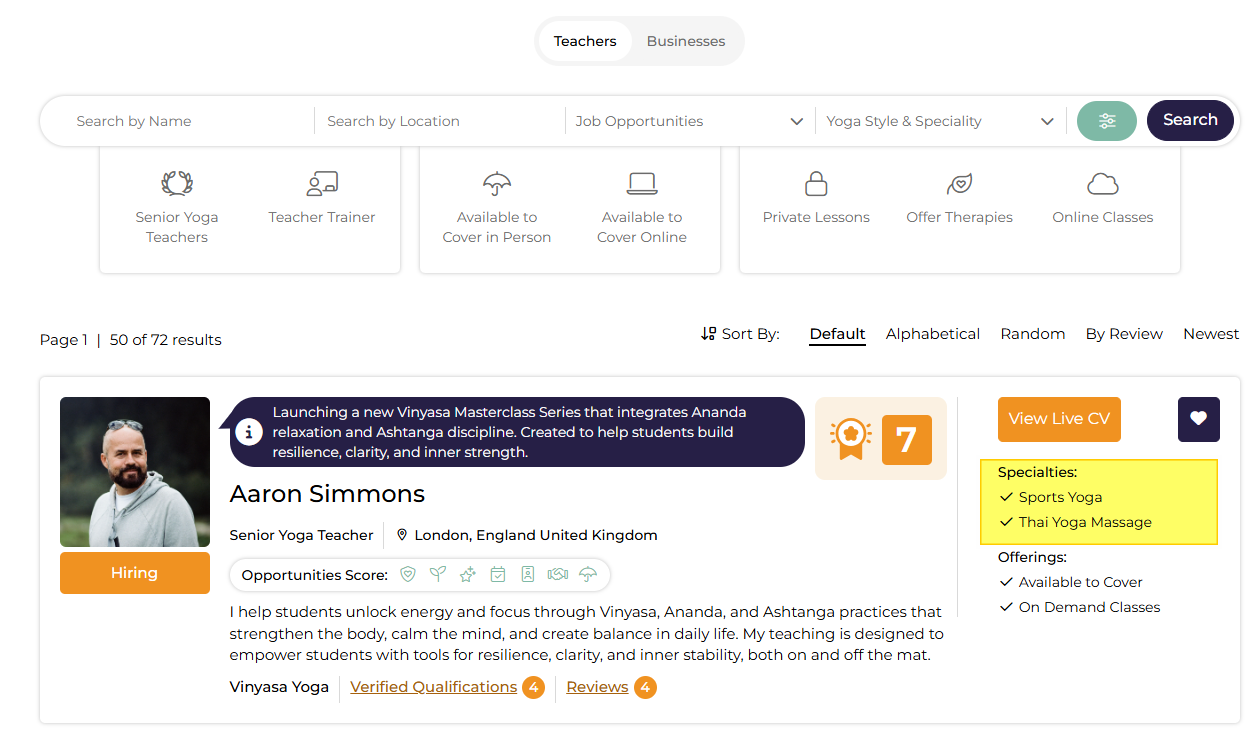Click the dark Search button
1258x737 pixels.
point(1190,120)
